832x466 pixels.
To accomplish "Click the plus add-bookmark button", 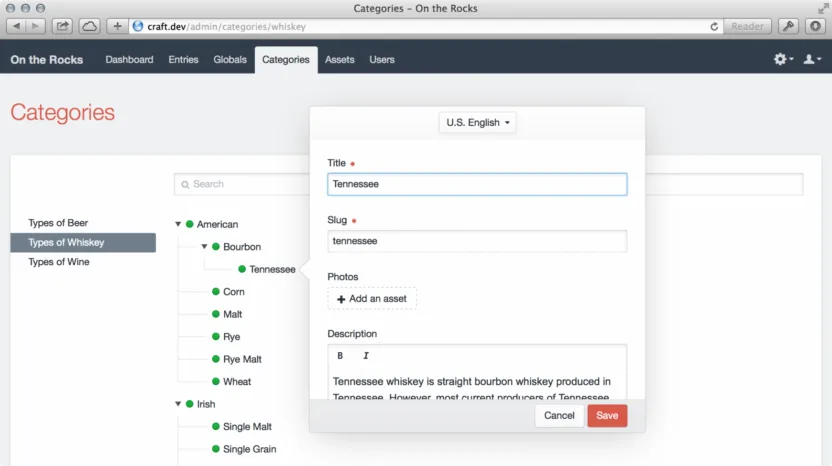I will (117, 26).
